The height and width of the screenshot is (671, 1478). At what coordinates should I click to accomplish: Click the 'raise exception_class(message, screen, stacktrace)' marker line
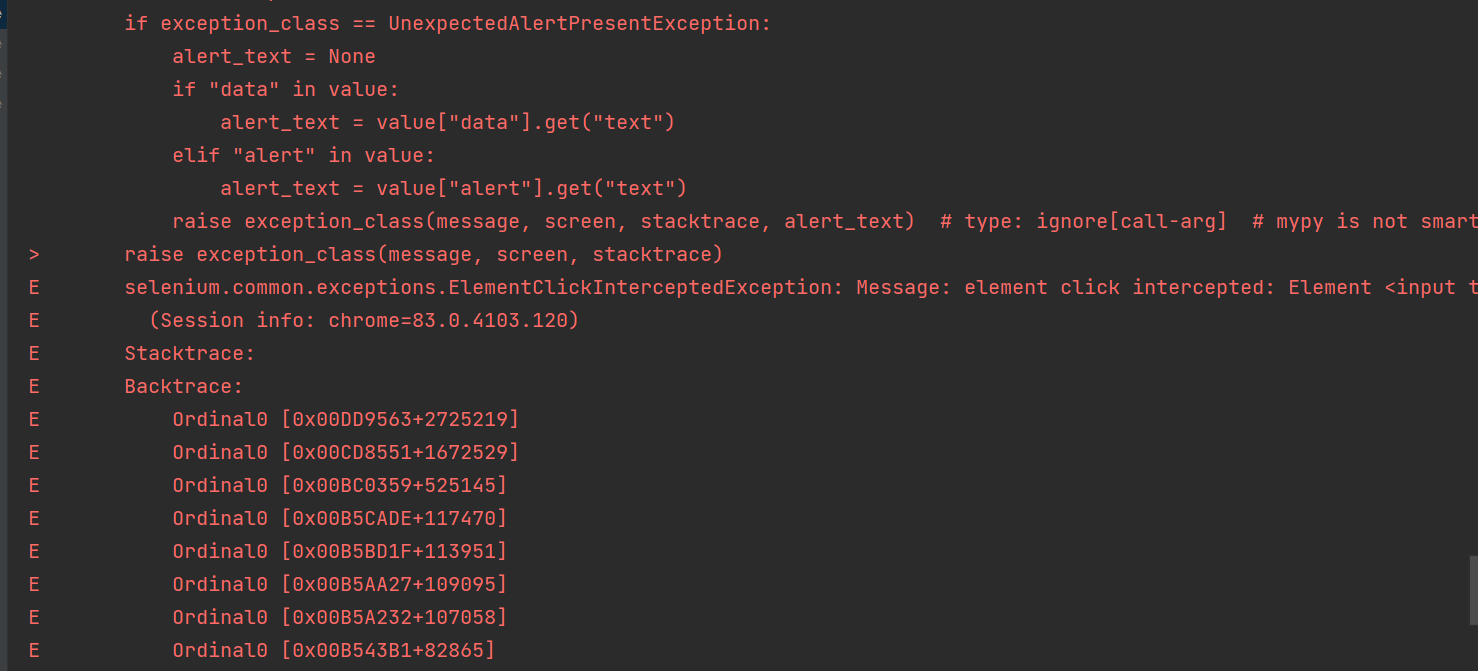[423, 254]
